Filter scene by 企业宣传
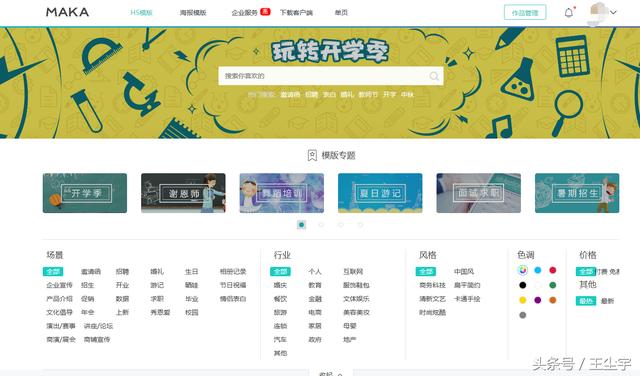 [59, 285]
